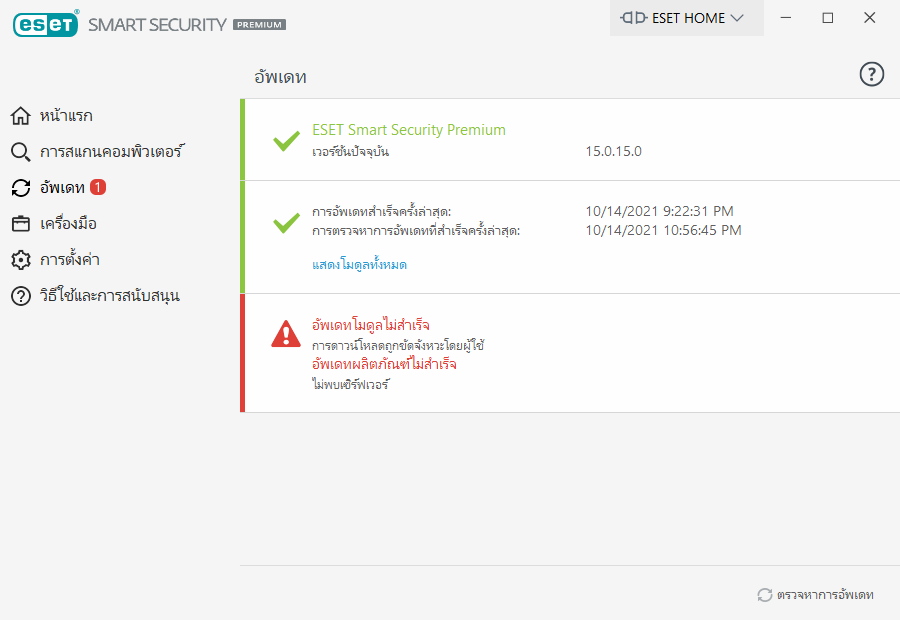Click the ESET logo

45,24
